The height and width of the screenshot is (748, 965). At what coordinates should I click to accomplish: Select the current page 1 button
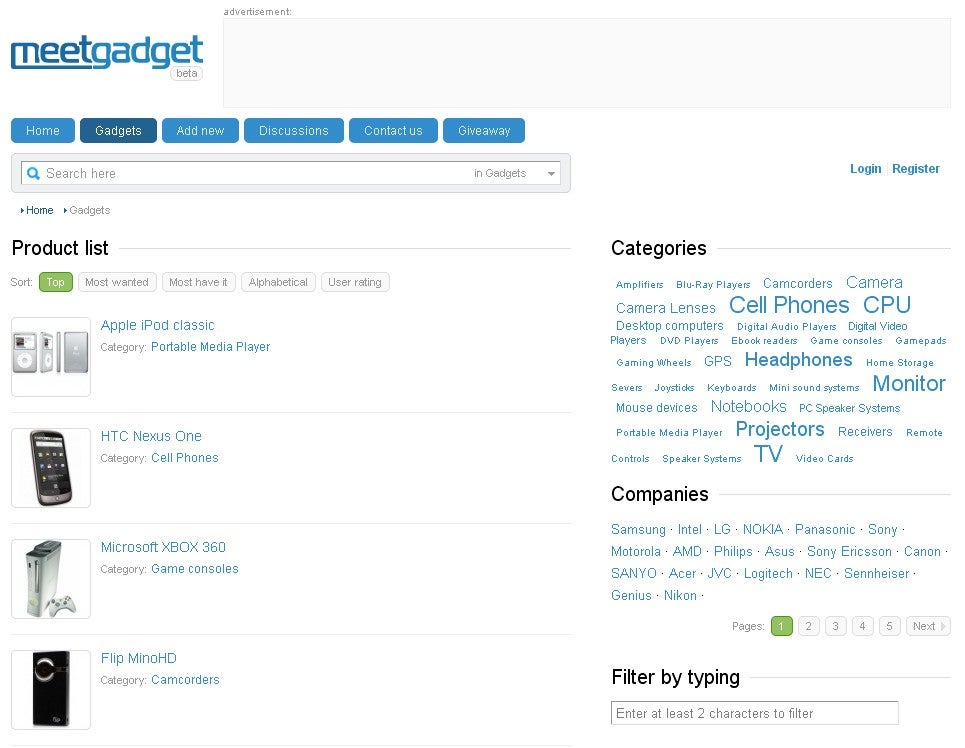coord(781,626)
